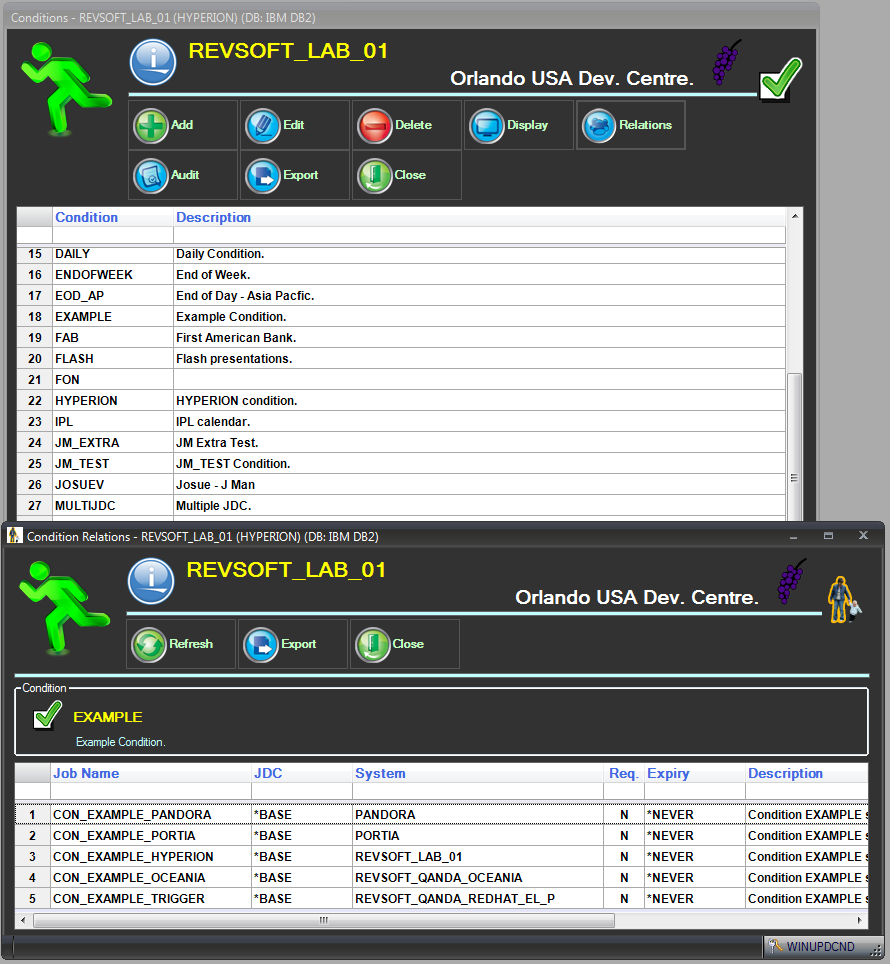
Task: Click the Add condition button
Action: (182, 125)
